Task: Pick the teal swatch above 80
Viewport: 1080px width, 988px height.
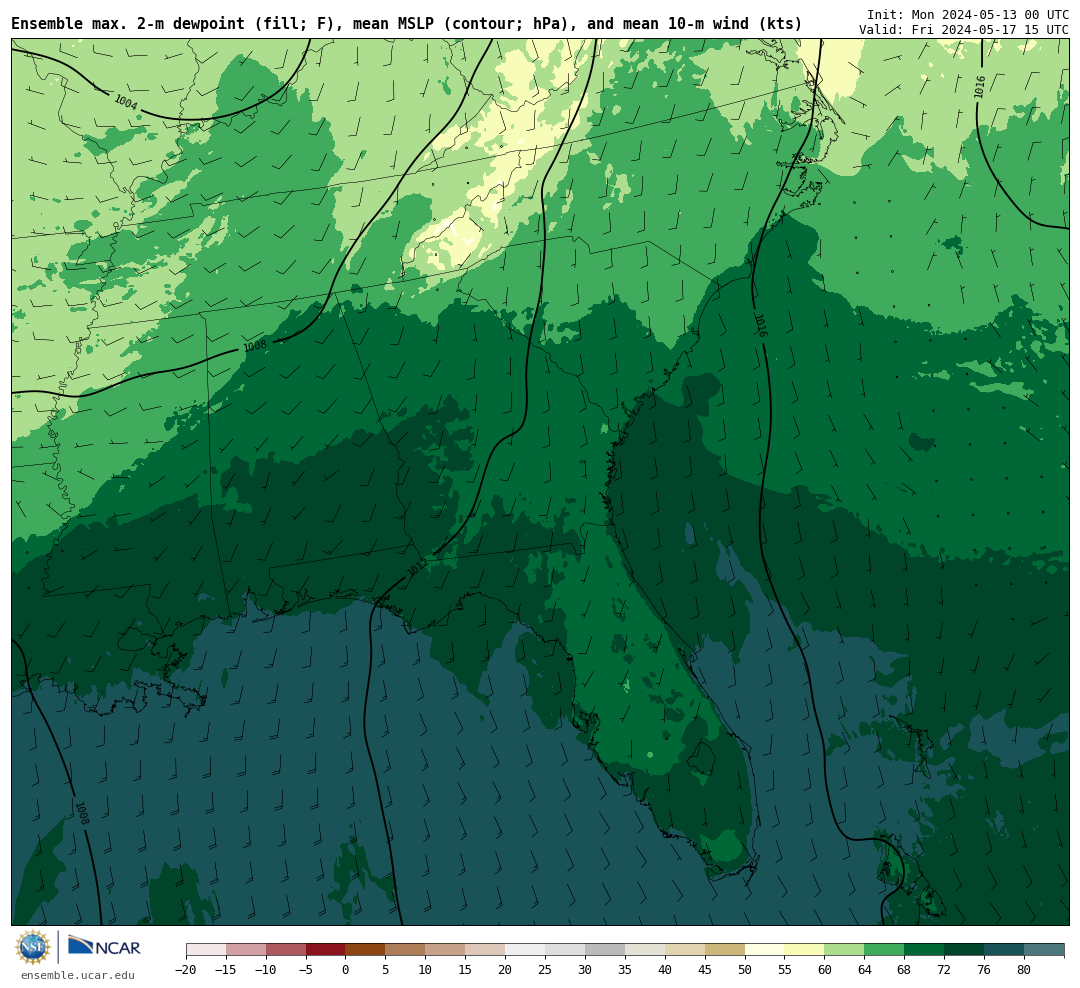Action: coord(1045,950)
